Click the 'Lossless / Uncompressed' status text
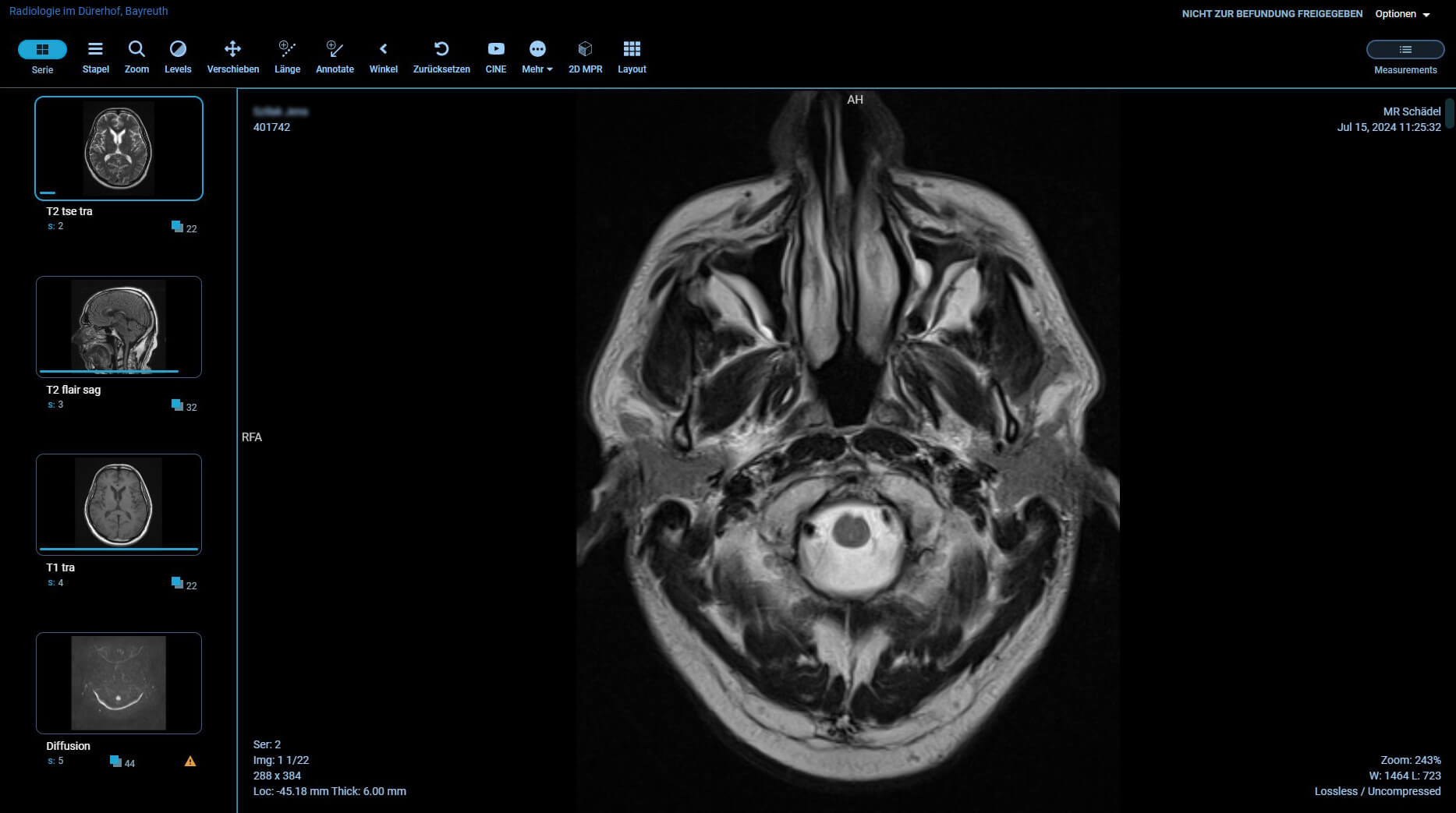The height and width of the screenshot is (813, 1456). point(1377,791)
